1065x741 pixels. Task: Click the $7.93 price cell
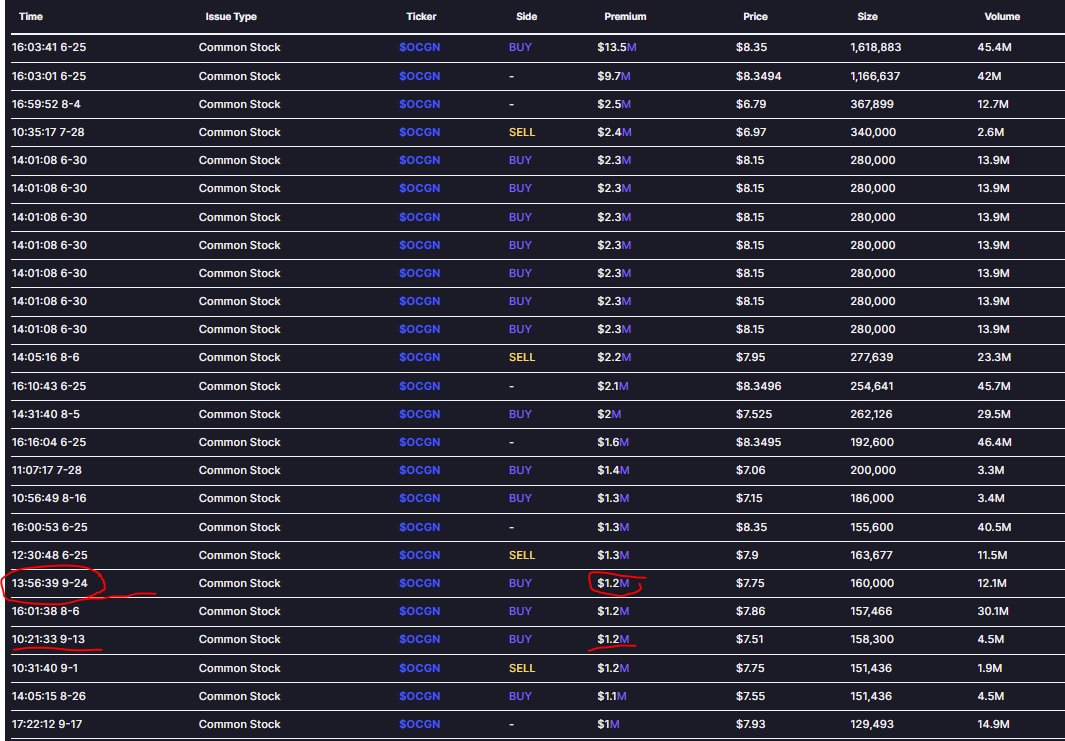tap(751, 724)
